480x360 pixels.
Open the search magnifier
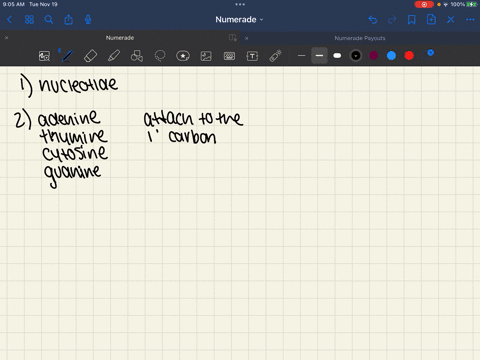[49, 20]
